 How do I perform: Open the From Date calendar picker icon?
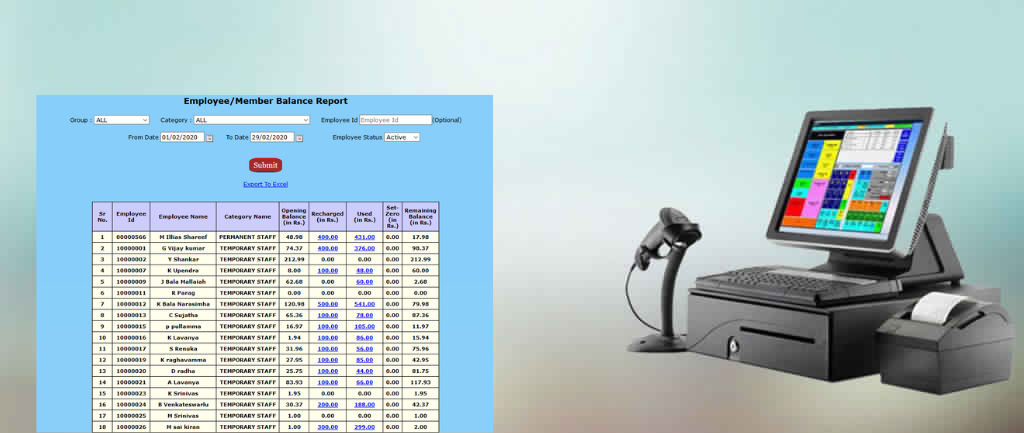pos(210,137)
